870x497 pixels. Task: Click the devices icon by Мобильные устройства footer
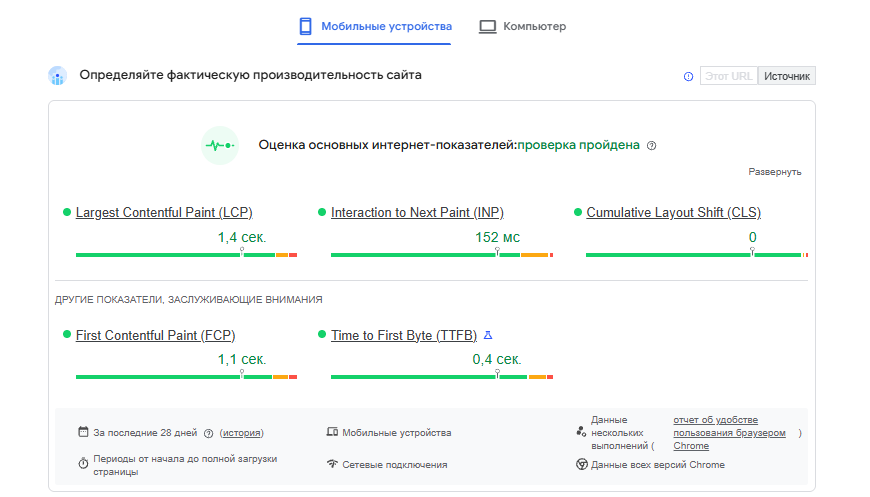(332, 432)
